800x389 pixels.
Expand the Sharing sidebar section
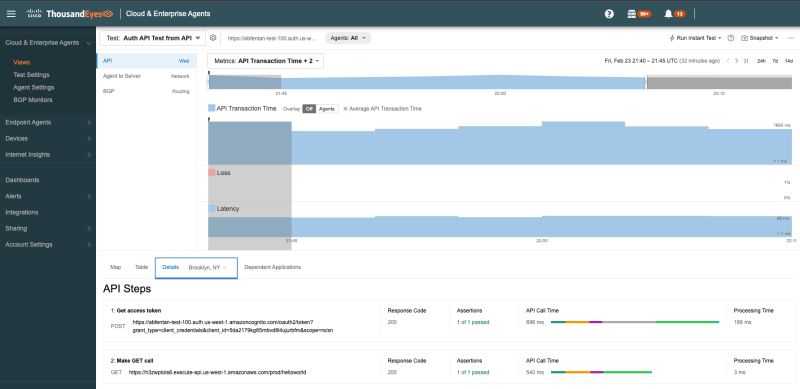pos(89,228)
